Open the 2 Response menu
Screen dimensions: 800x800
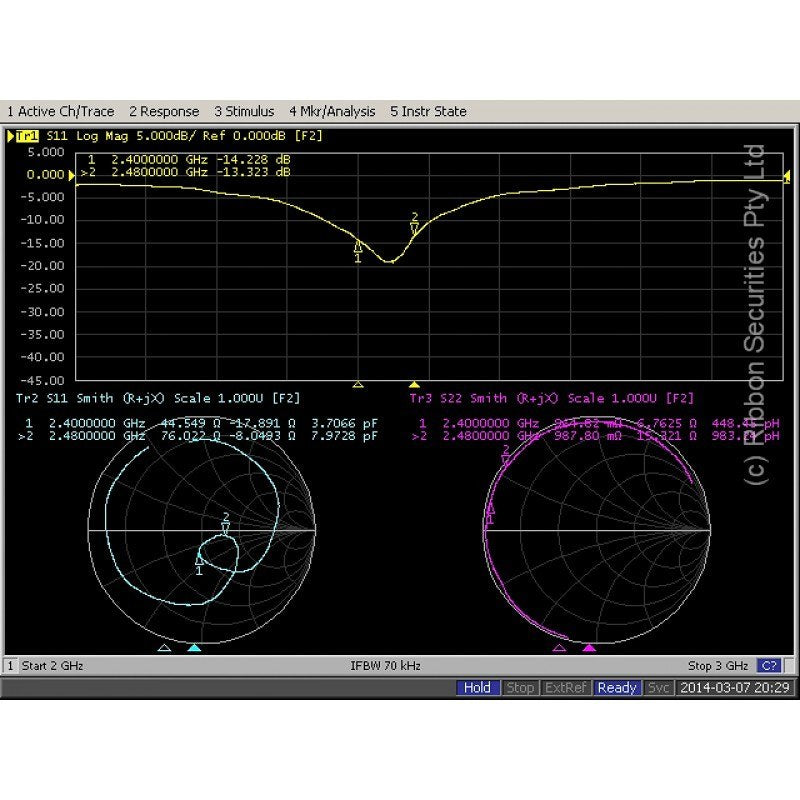pos(164,111)
